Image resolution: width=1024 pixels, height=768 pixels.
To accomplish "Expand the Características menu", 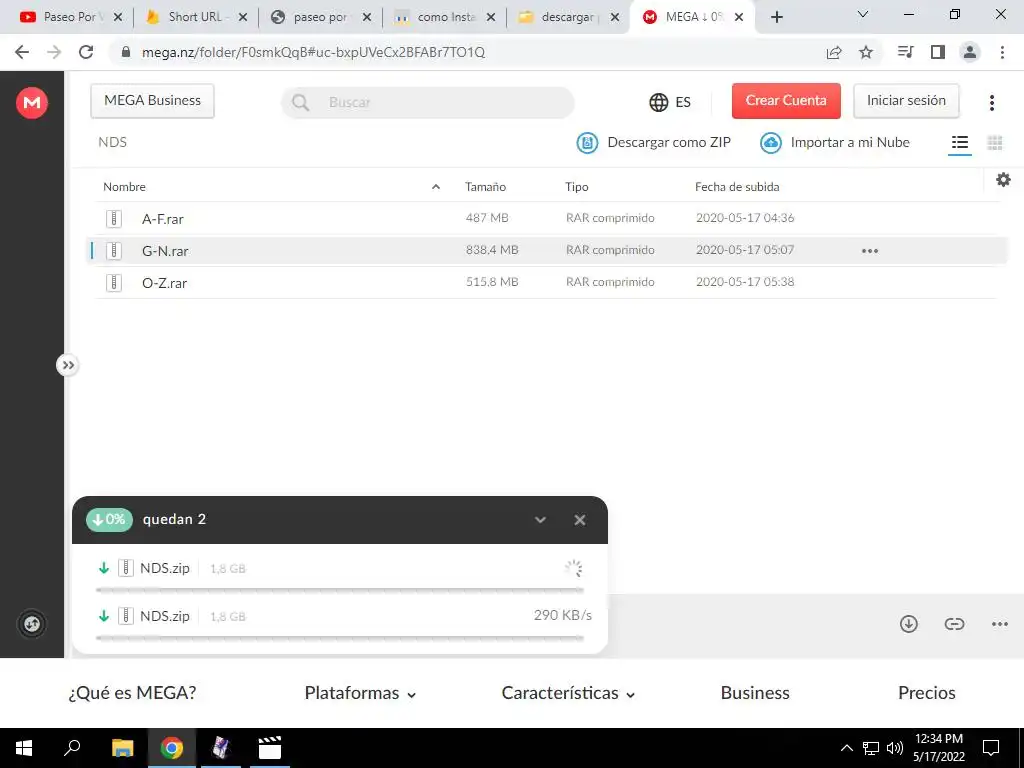I will click(568, 693).
